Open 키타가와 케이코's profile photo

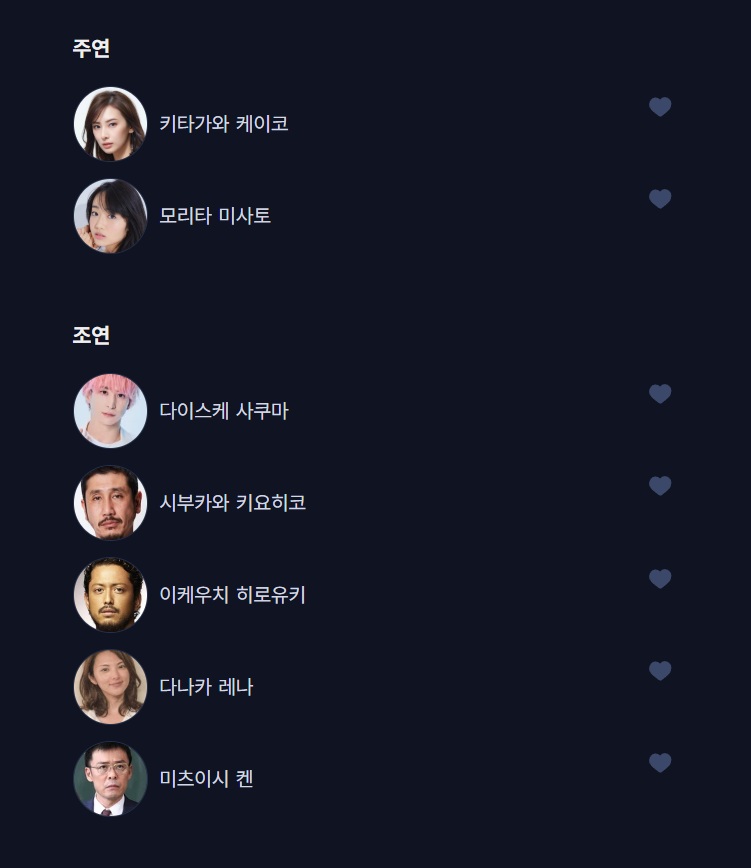[110, 124]
